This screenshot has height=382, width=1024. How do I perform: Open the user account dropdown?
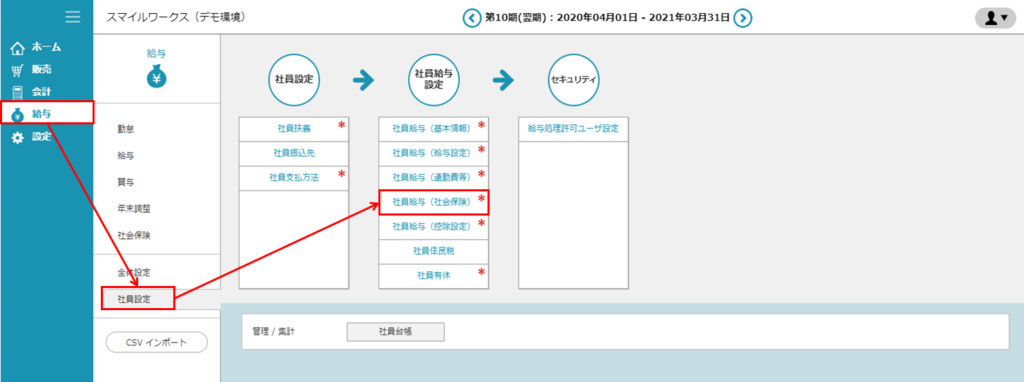click(x=995, y=18)
